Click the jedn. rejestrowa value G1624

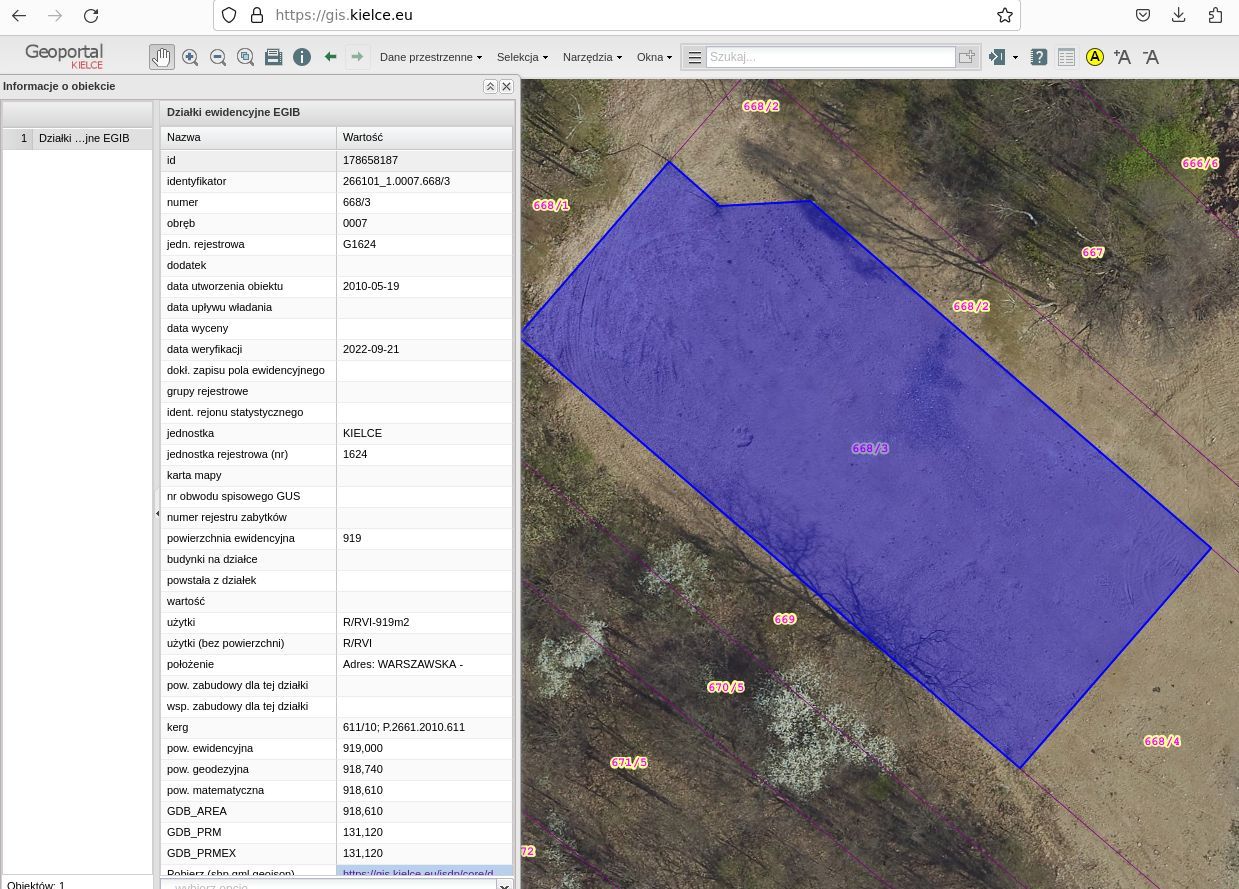tap(359, 244)
